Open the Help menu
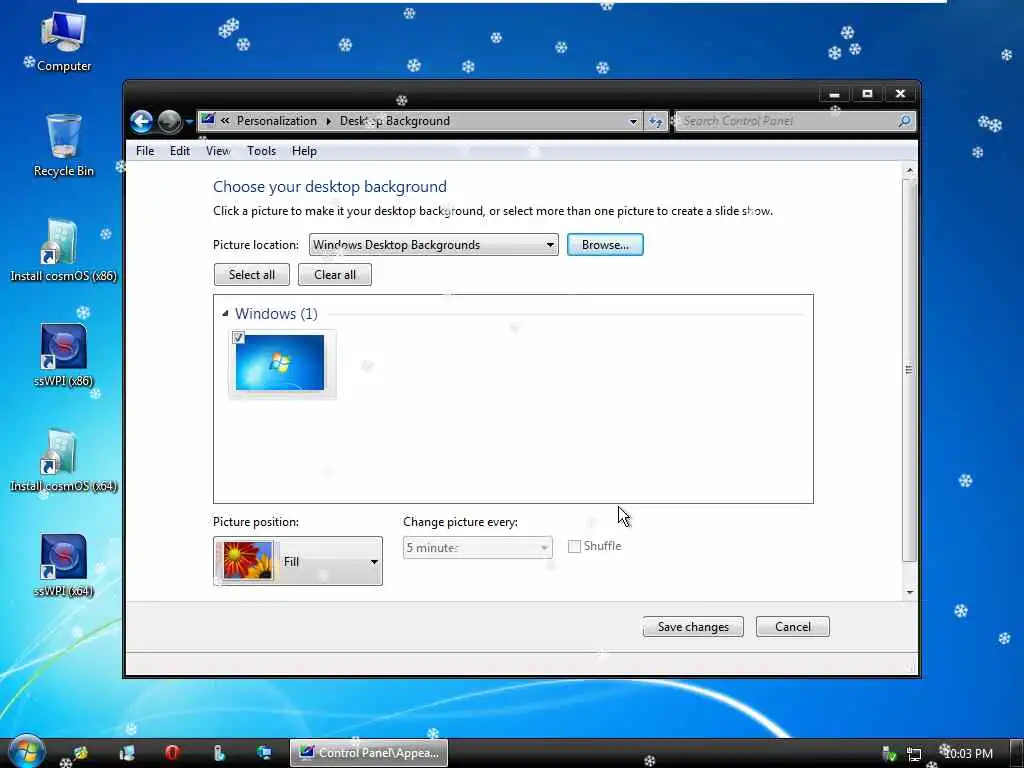 pos(304,151)
